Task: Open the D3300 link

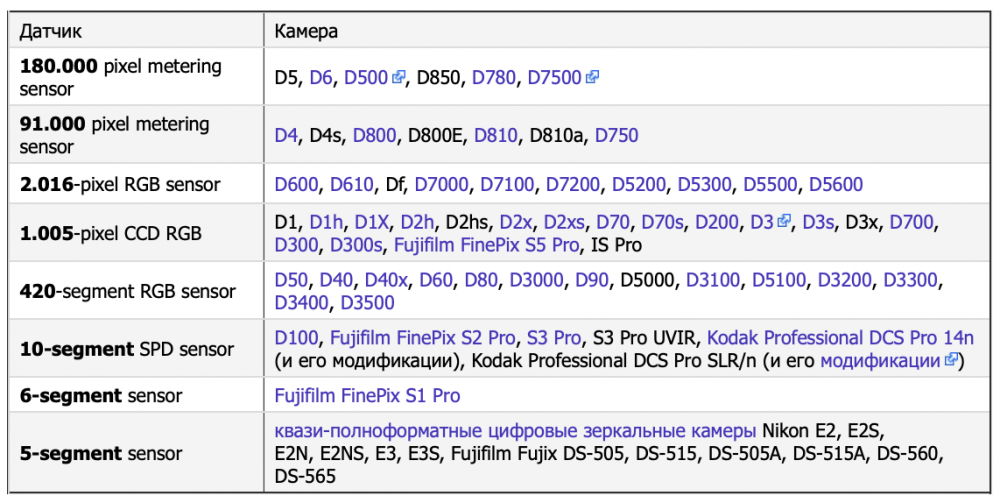Action: (910, 280)
